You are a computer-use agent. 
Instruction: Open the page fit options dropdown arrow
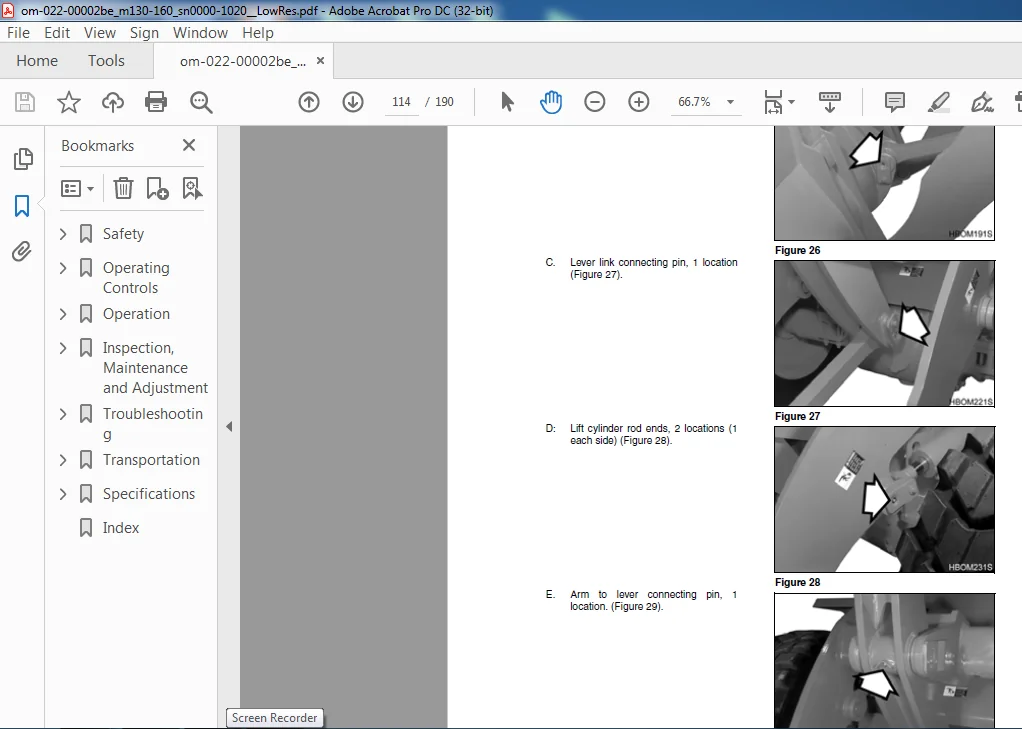click(x=791, y=102)
